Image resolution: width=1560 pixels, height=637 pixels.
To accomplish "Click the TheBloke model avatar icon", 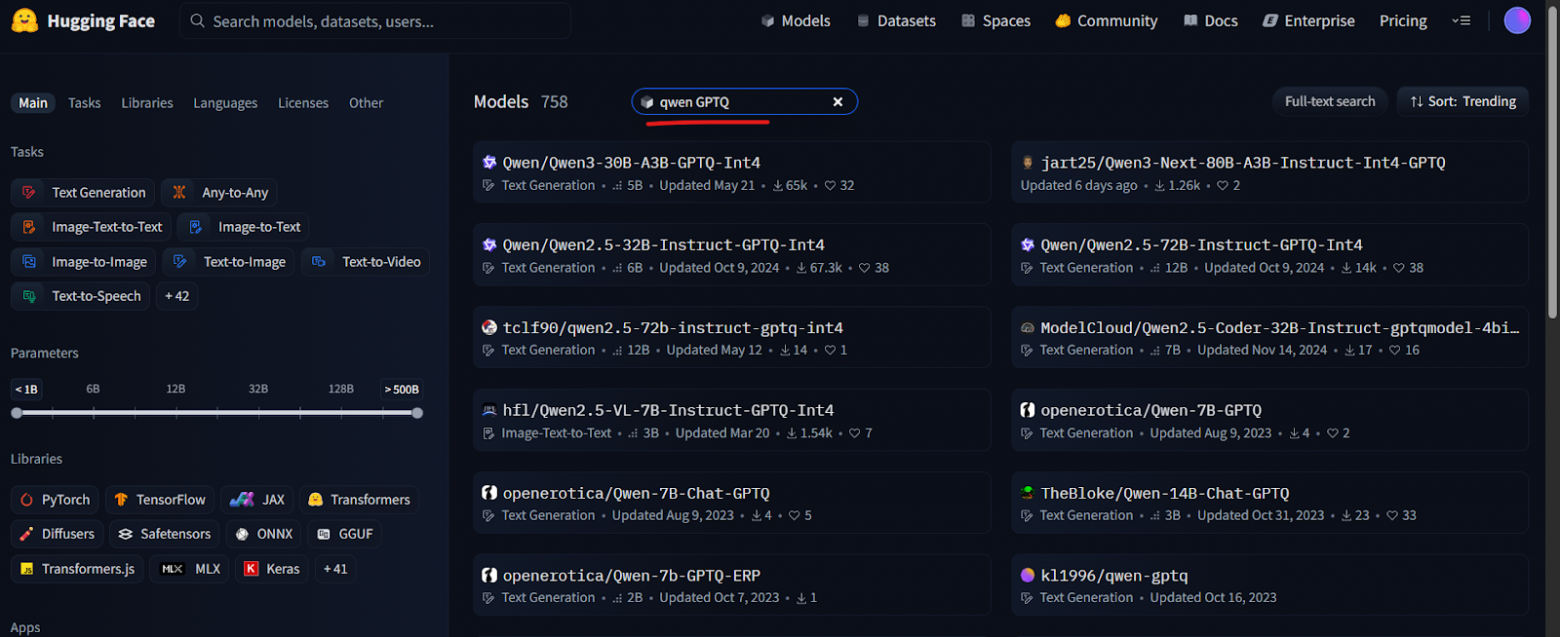I will click(x=1027, y=493).
